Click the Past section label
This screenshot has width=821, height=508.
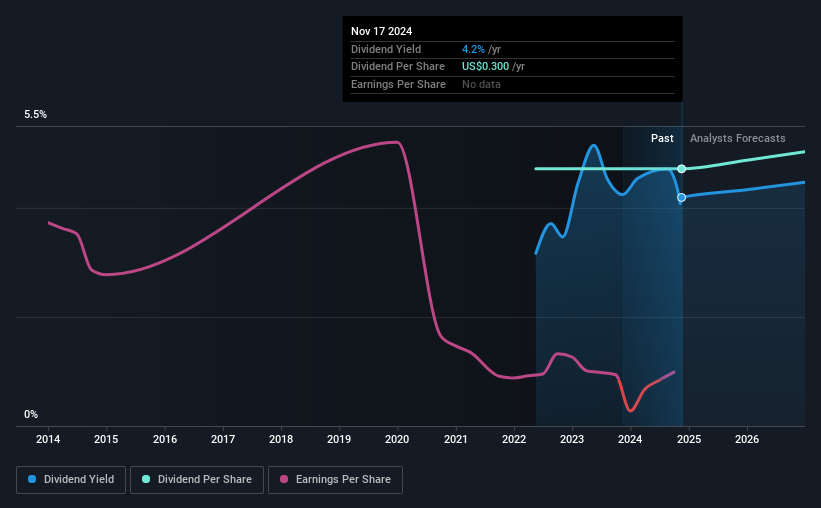click(x=662, y=138)
